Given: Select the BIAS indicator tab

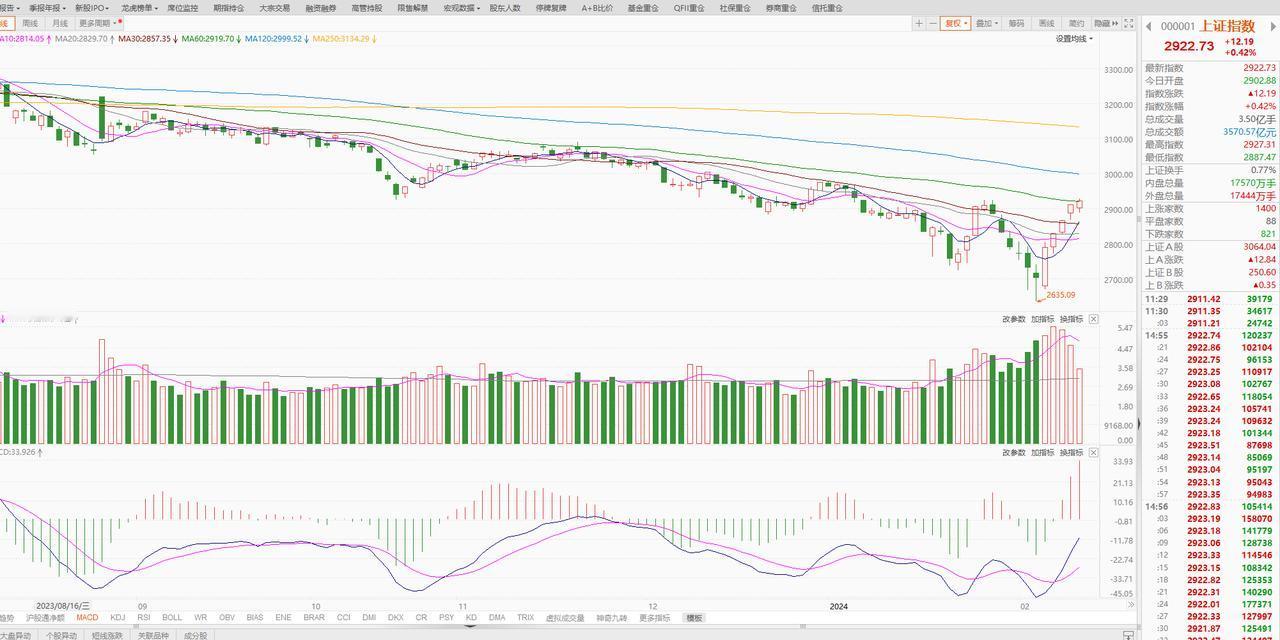Looking at the screenshot, I should point(255,618).
